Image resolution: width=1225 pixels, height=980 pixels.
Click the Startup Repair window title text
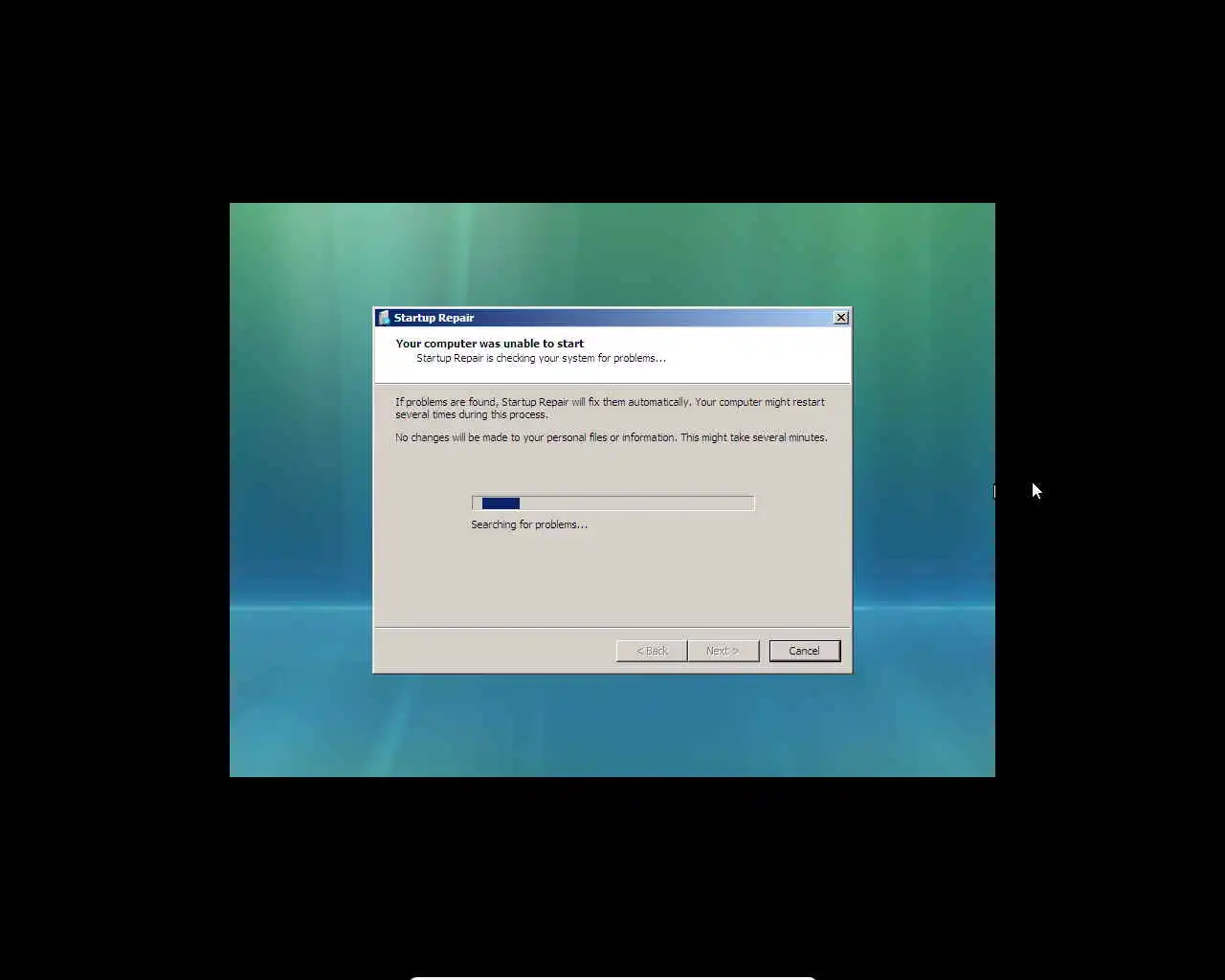[434, 318]
